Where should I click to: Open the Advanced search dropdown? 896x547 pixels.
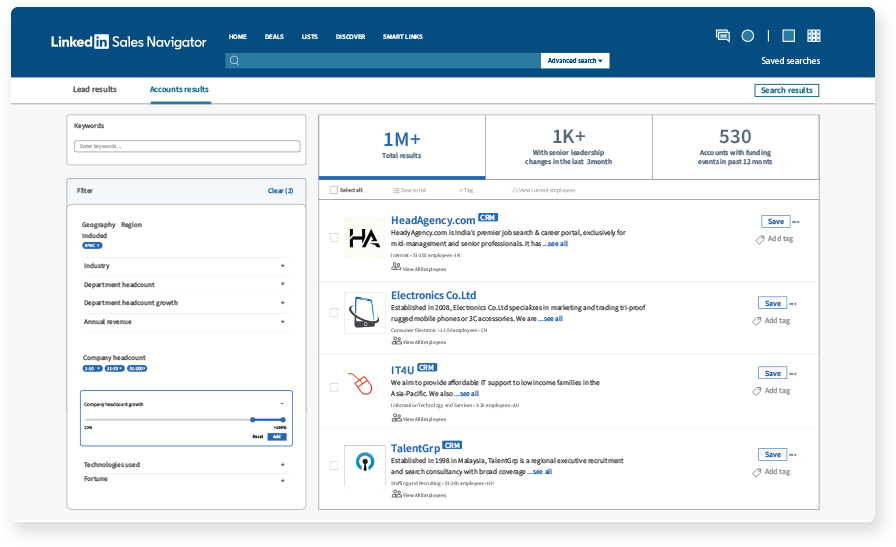575,61
